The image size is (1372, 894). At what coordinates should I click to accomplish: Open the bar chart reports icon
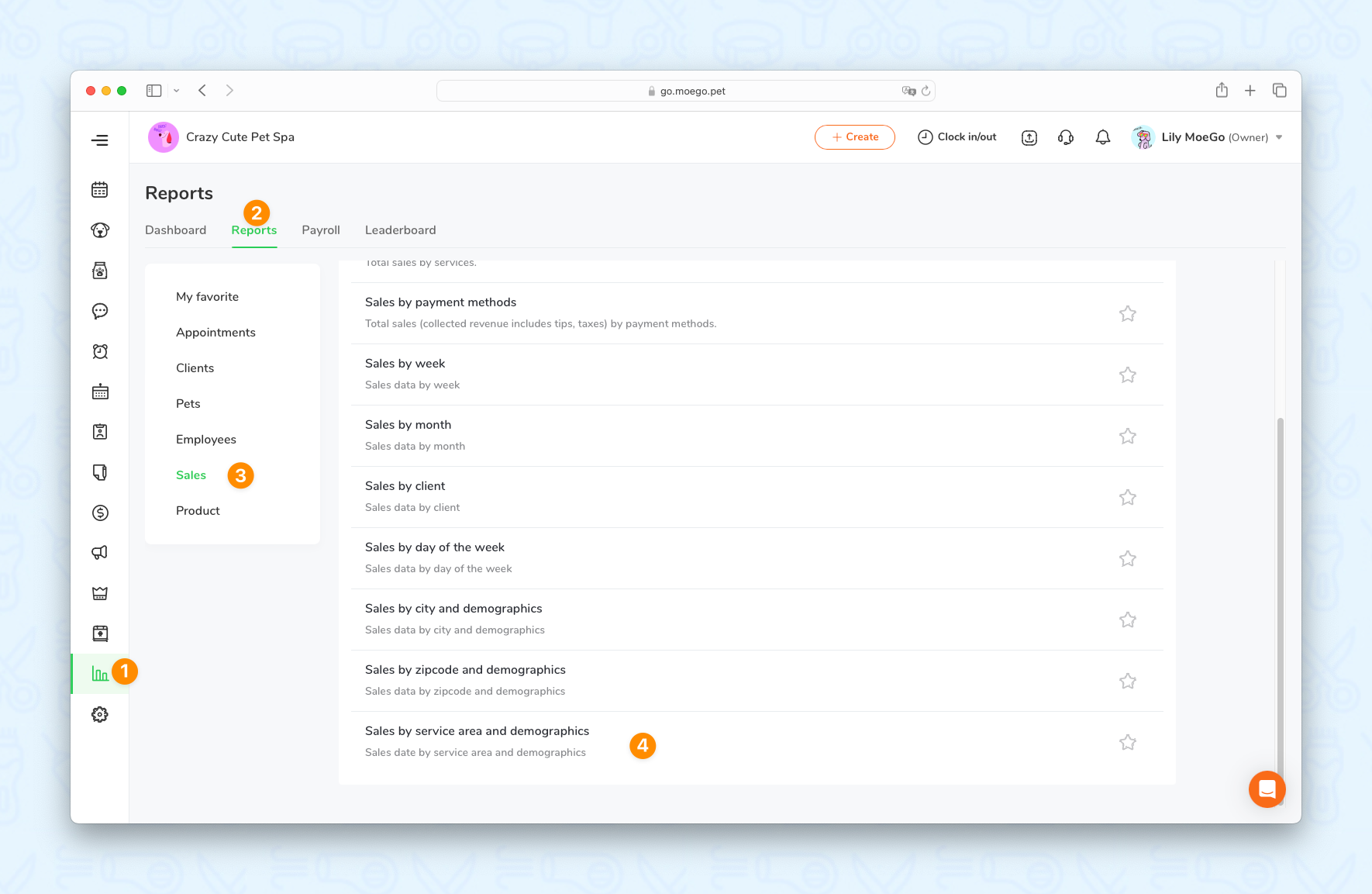point(99,674)
